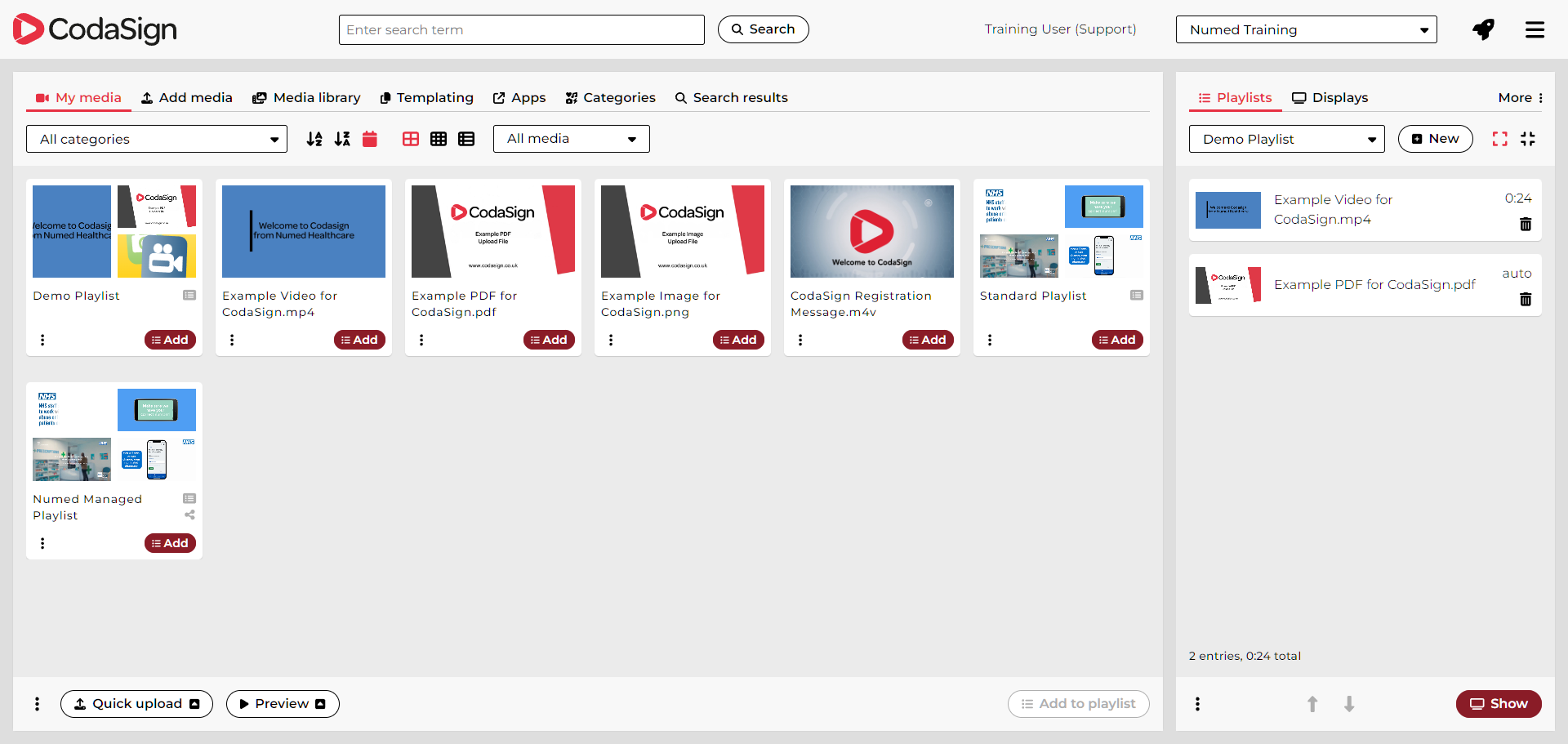Open options for Example PDF media card
The image size is (1568, 744).
421,340
